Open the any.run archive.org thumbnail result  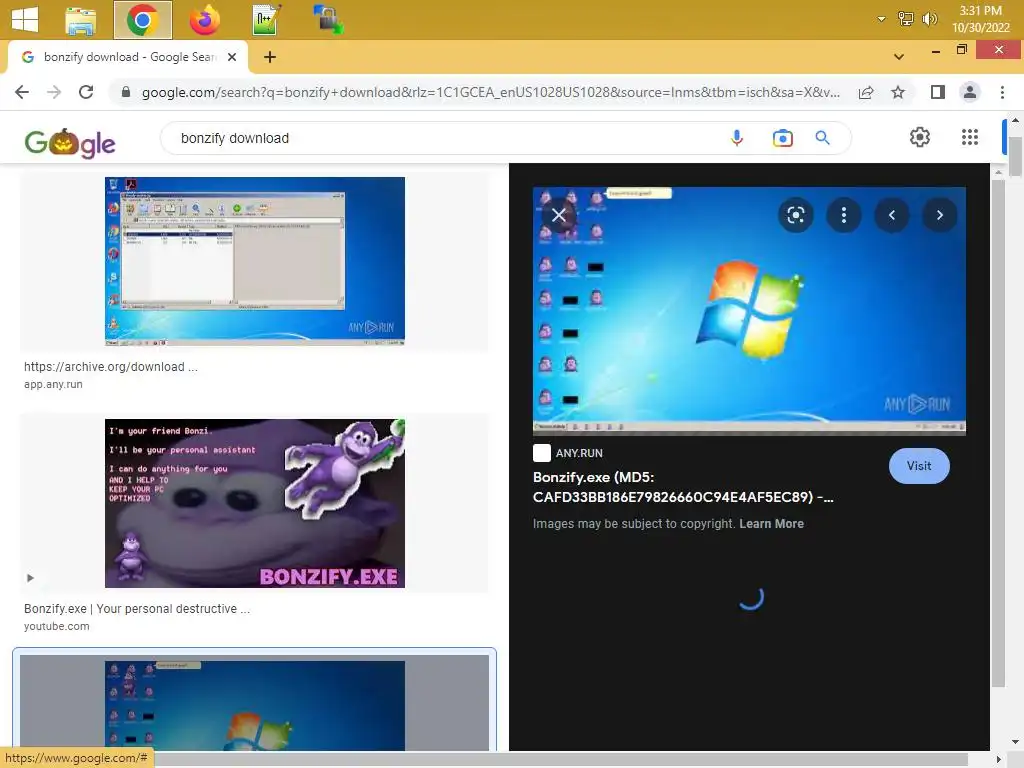255,261
